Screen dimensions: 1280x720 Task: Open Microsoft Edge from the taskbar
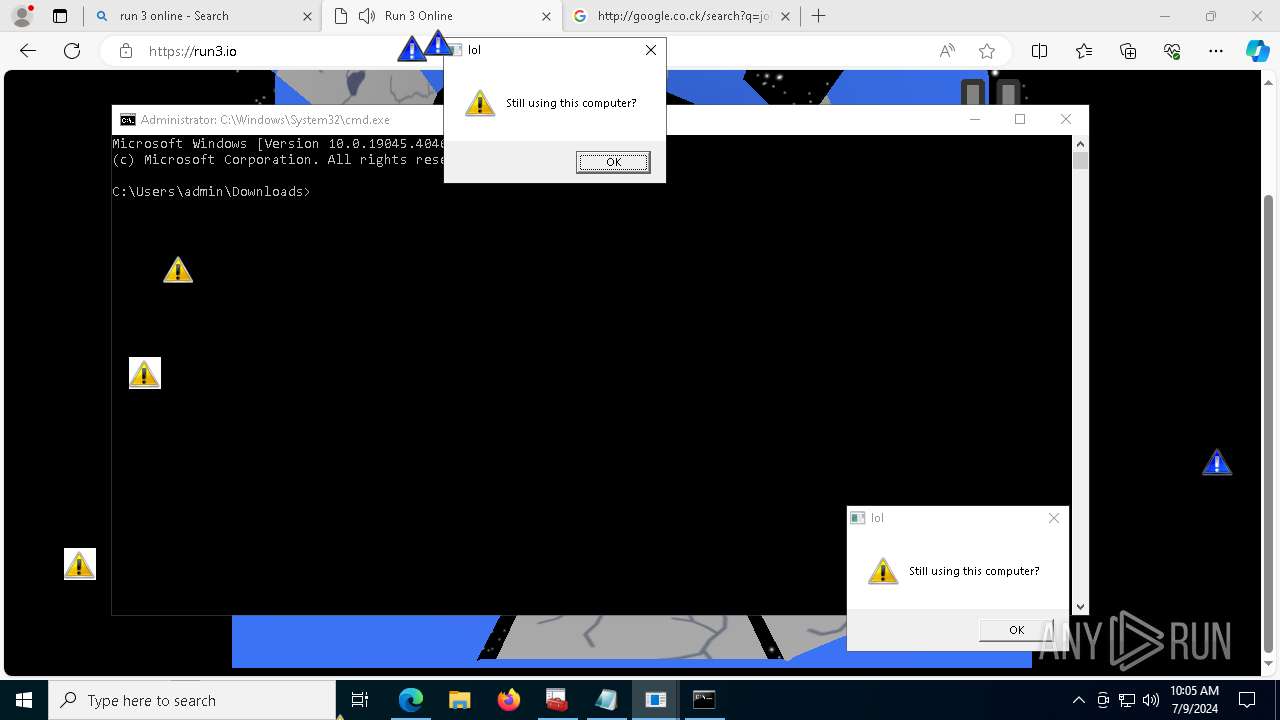click(411, 700)
